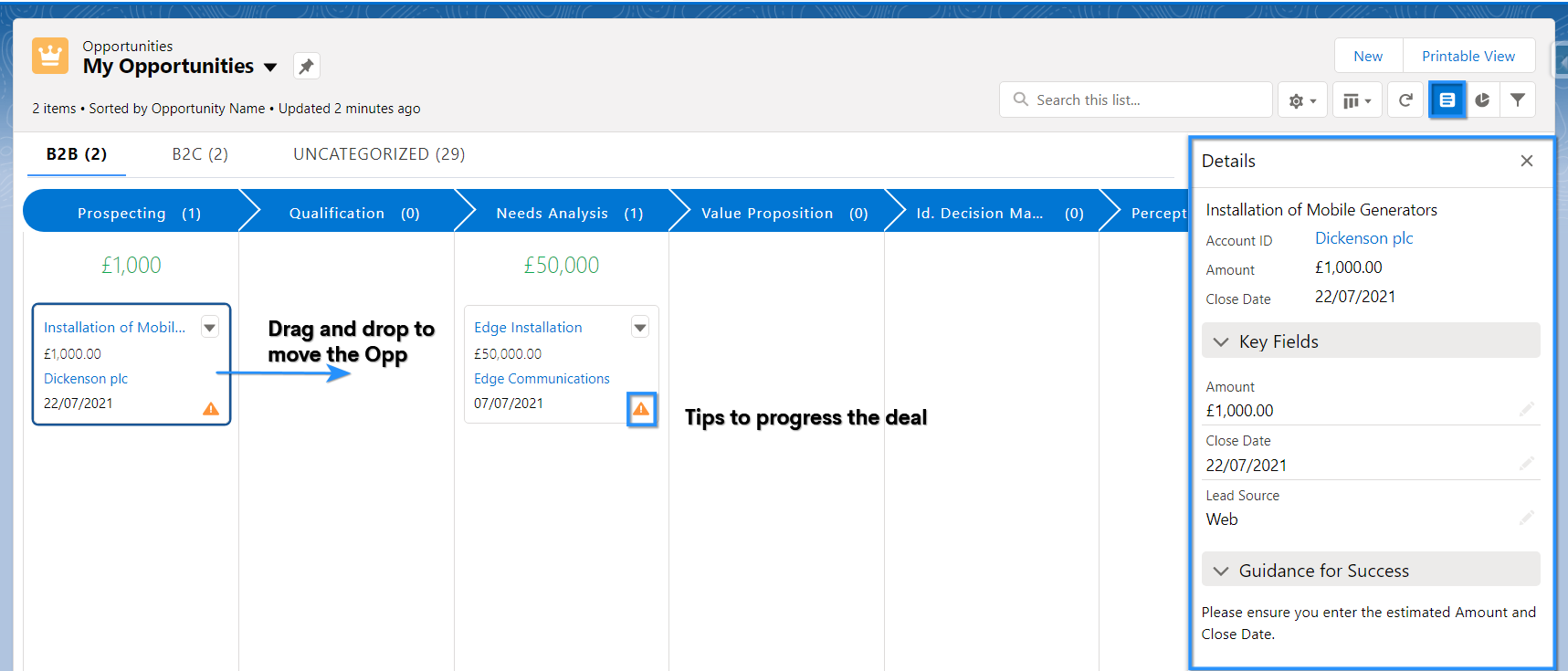Open the display-as view switcher

(1357, 100)
